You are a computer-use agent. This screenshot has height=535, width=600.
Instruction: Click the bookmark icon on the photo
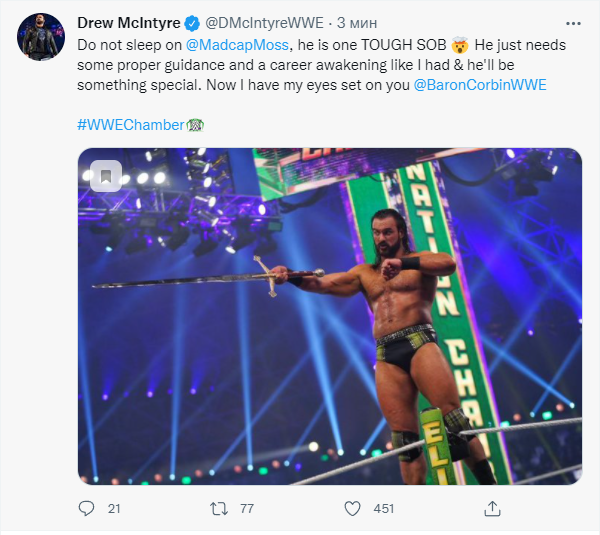106,176
